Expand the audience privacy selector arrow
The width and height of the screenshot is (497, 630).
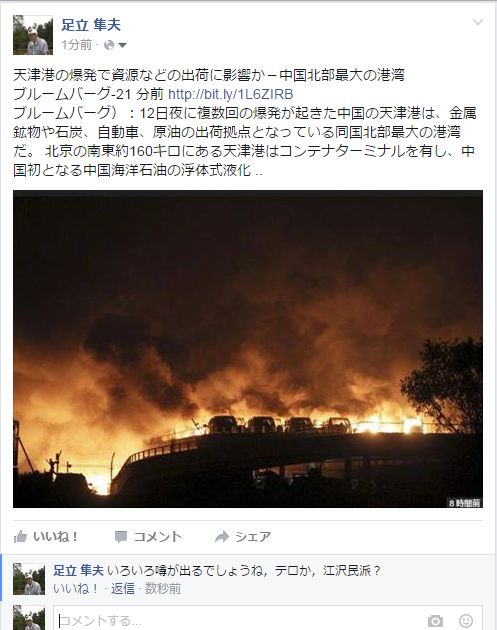click(x=123, y=45)
